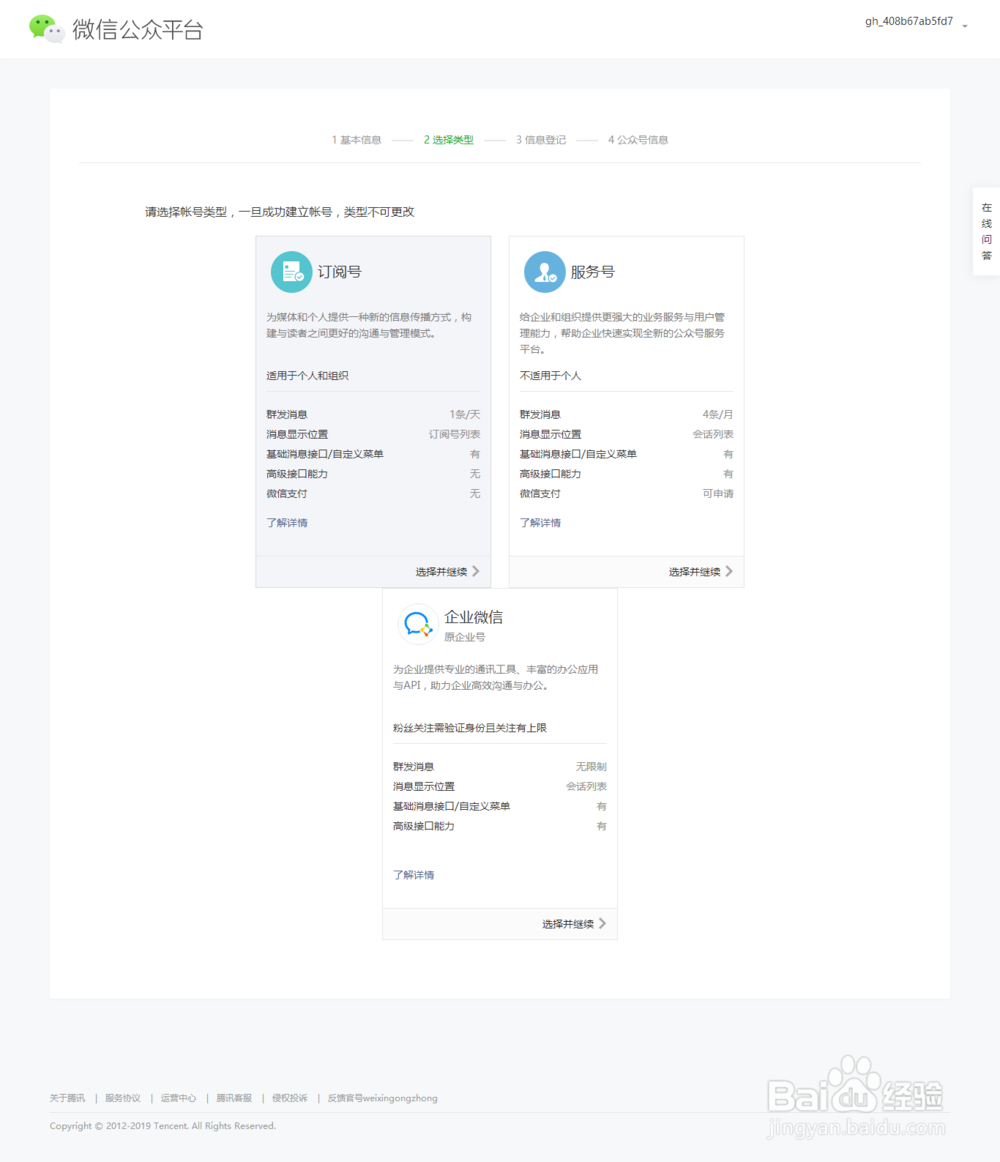
Task: Open 了解详情 link in 服务号 card
Action: (540, 522)
